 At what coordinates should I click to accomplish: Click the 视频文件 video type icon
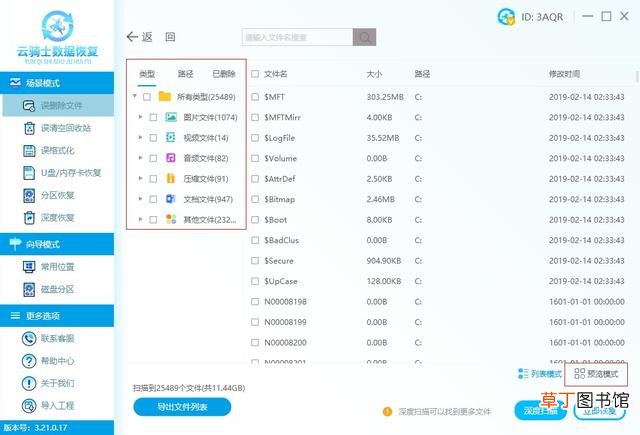pos(171,138)
